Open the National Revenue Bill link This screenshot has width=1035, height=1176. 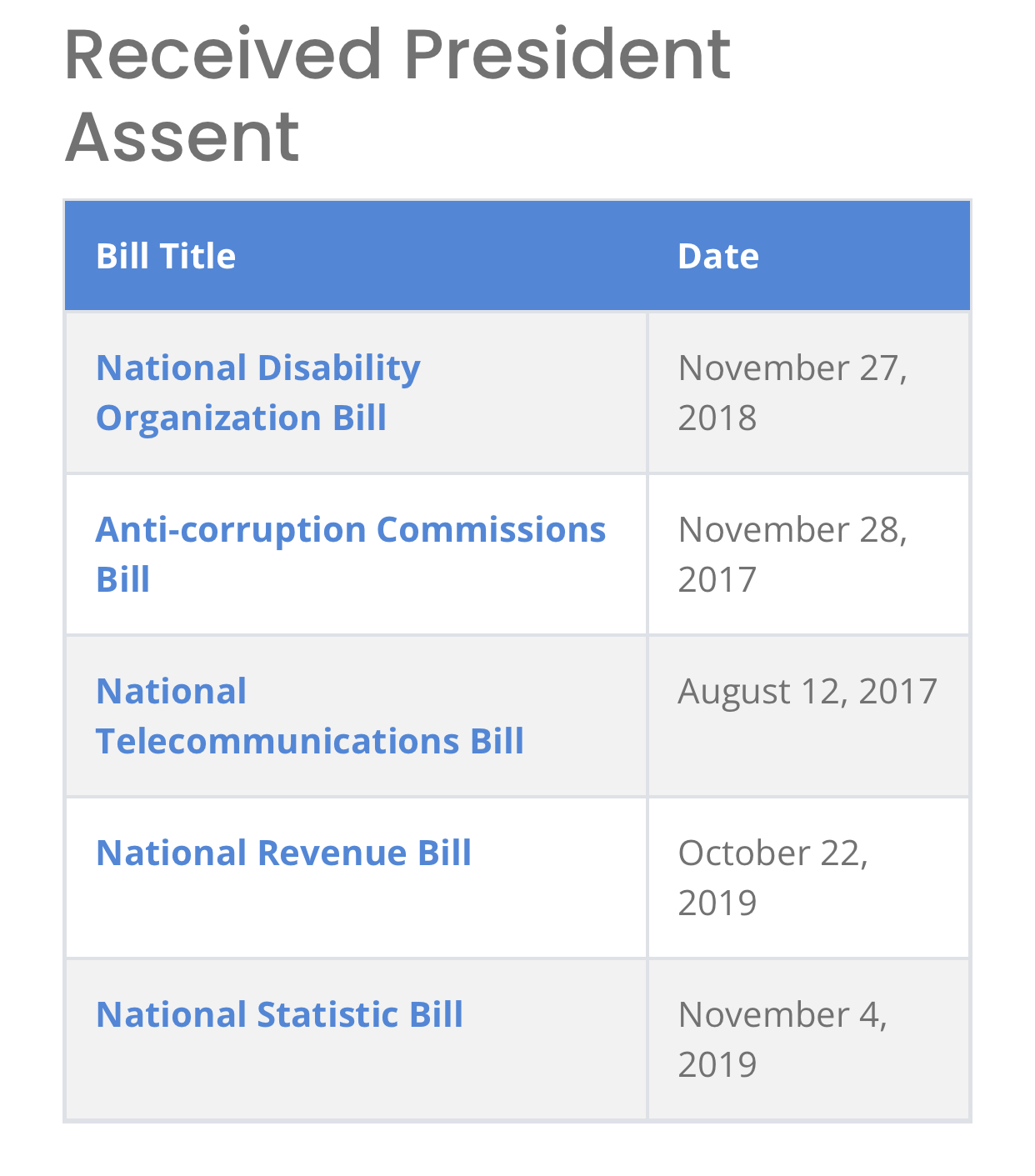coord(283,853)
